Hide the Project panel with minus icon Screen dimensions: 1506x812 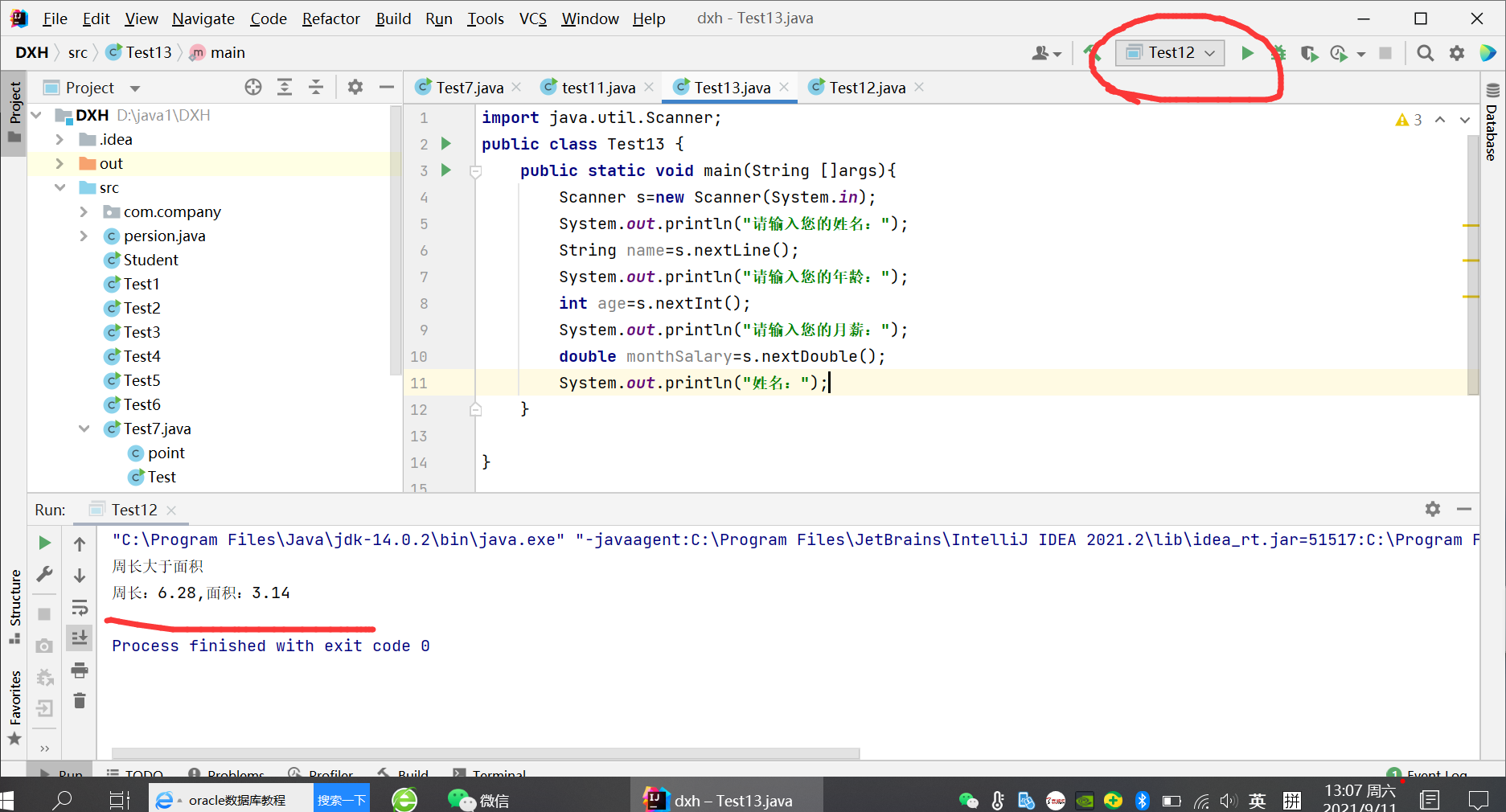[x=387, y=88]
